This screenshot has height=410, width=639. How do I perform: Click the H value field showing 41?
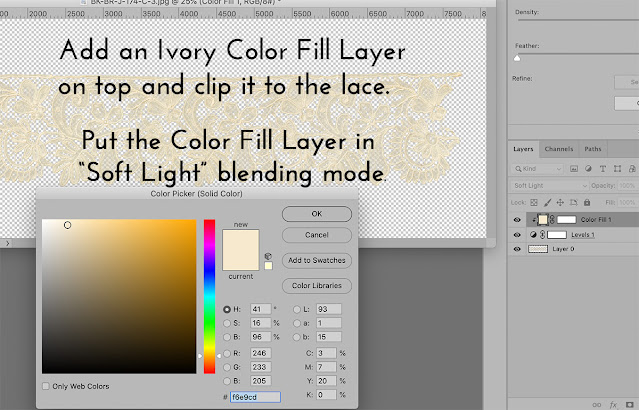[x=260, y=309]
